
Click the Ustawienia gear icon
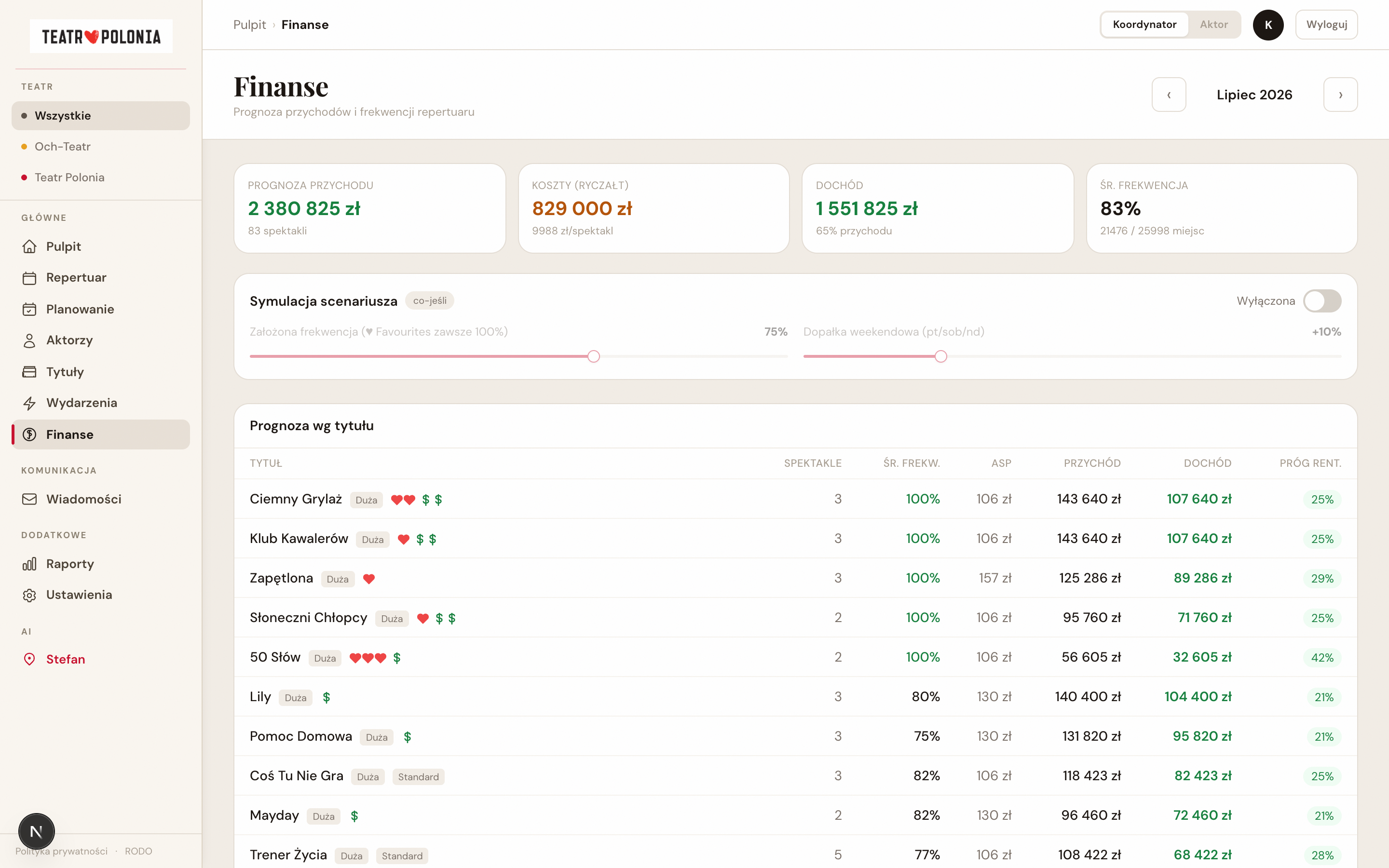[x=29, y=595]
